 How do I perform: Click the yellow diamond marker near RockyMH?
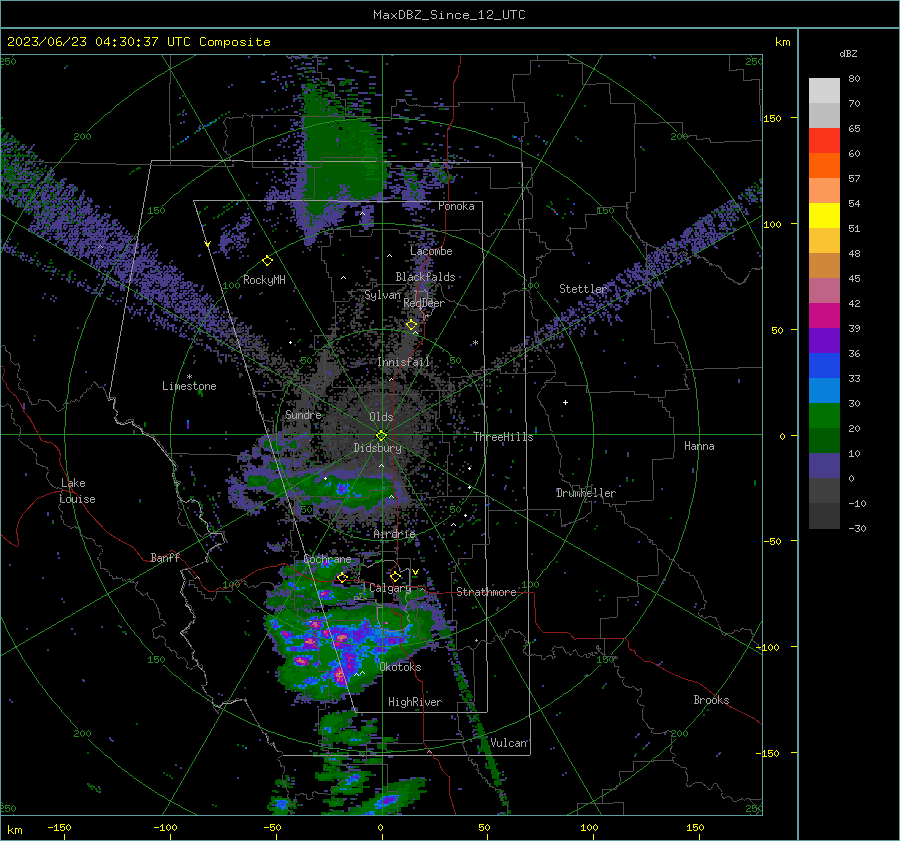267,261
